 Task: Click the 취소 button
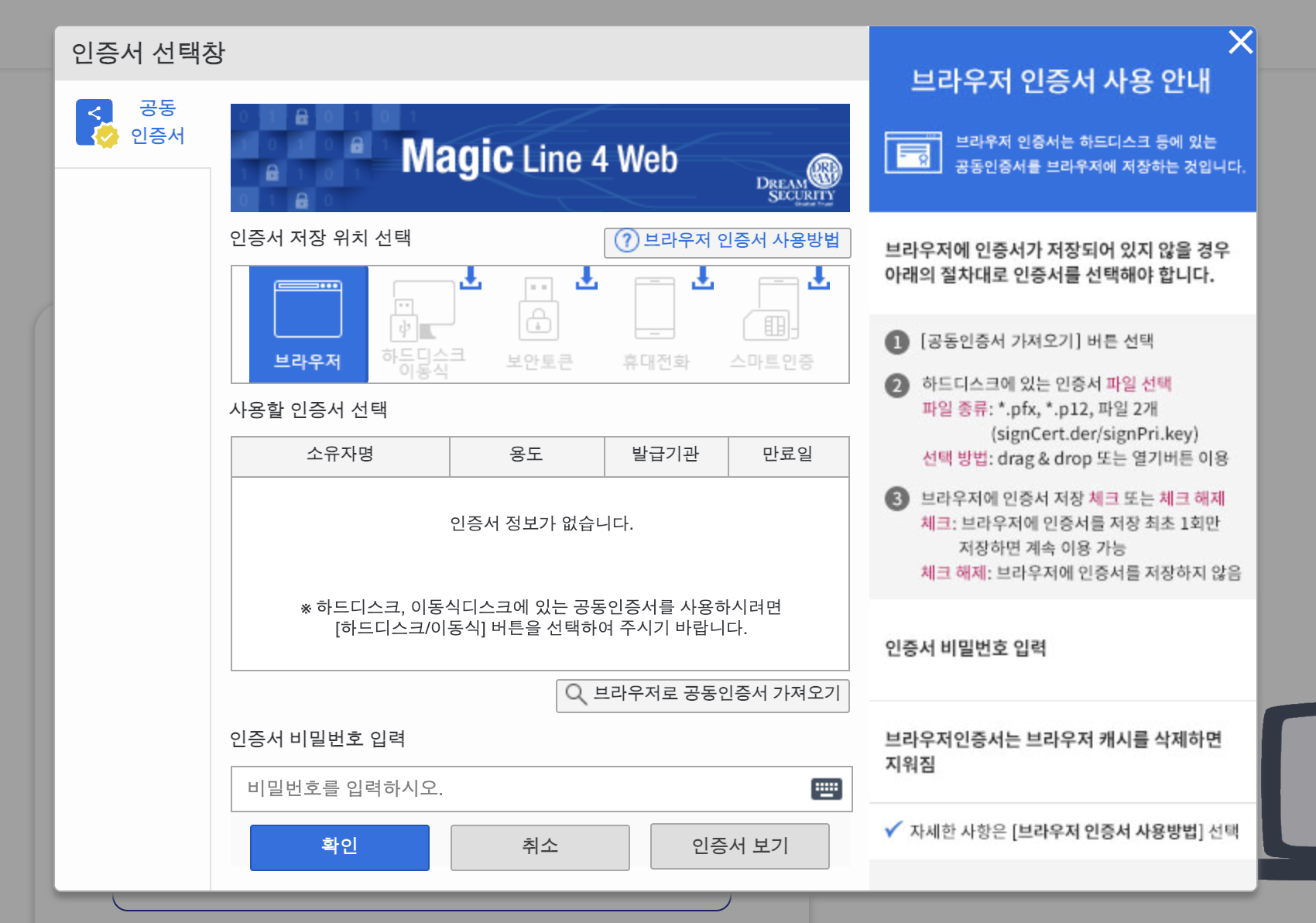click(540, 846)
